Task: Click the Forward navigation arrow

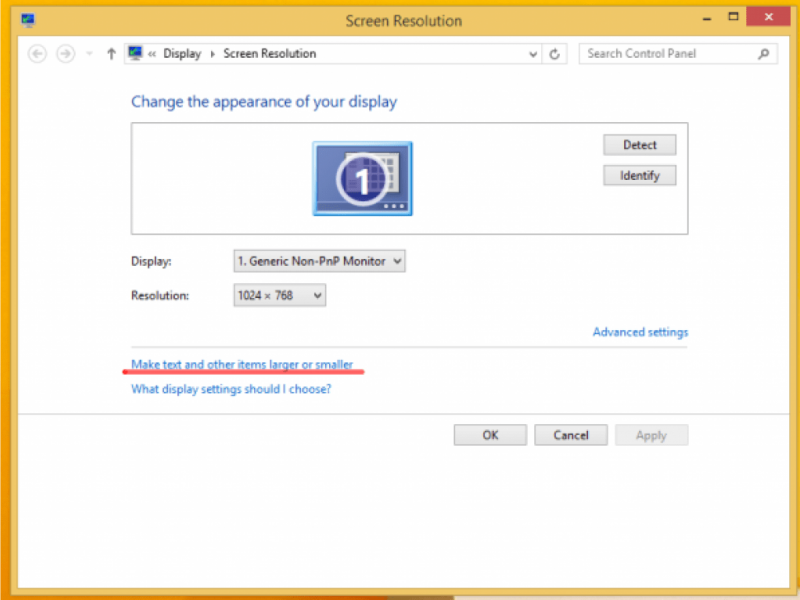Action: 65,54
